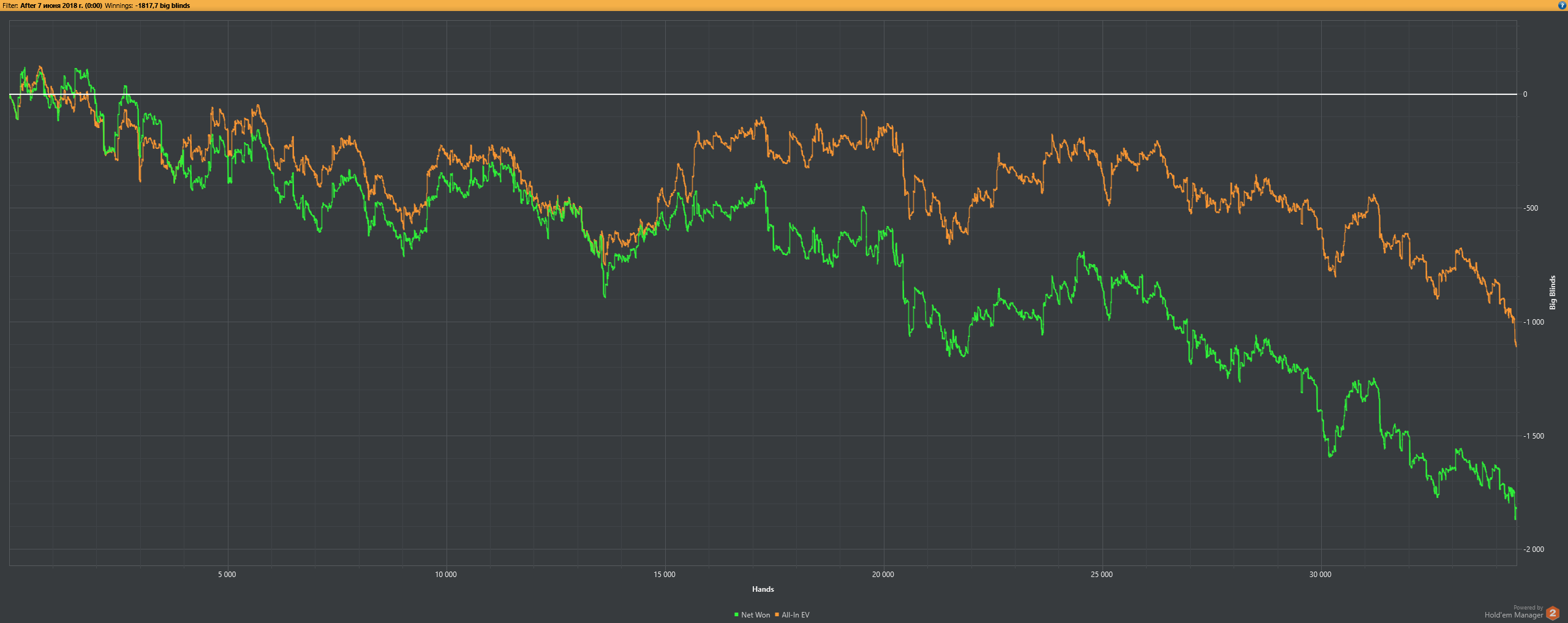Click the '0' big blinds axis label
The height and width of the screenshot is (623, 1568).
1525,94
